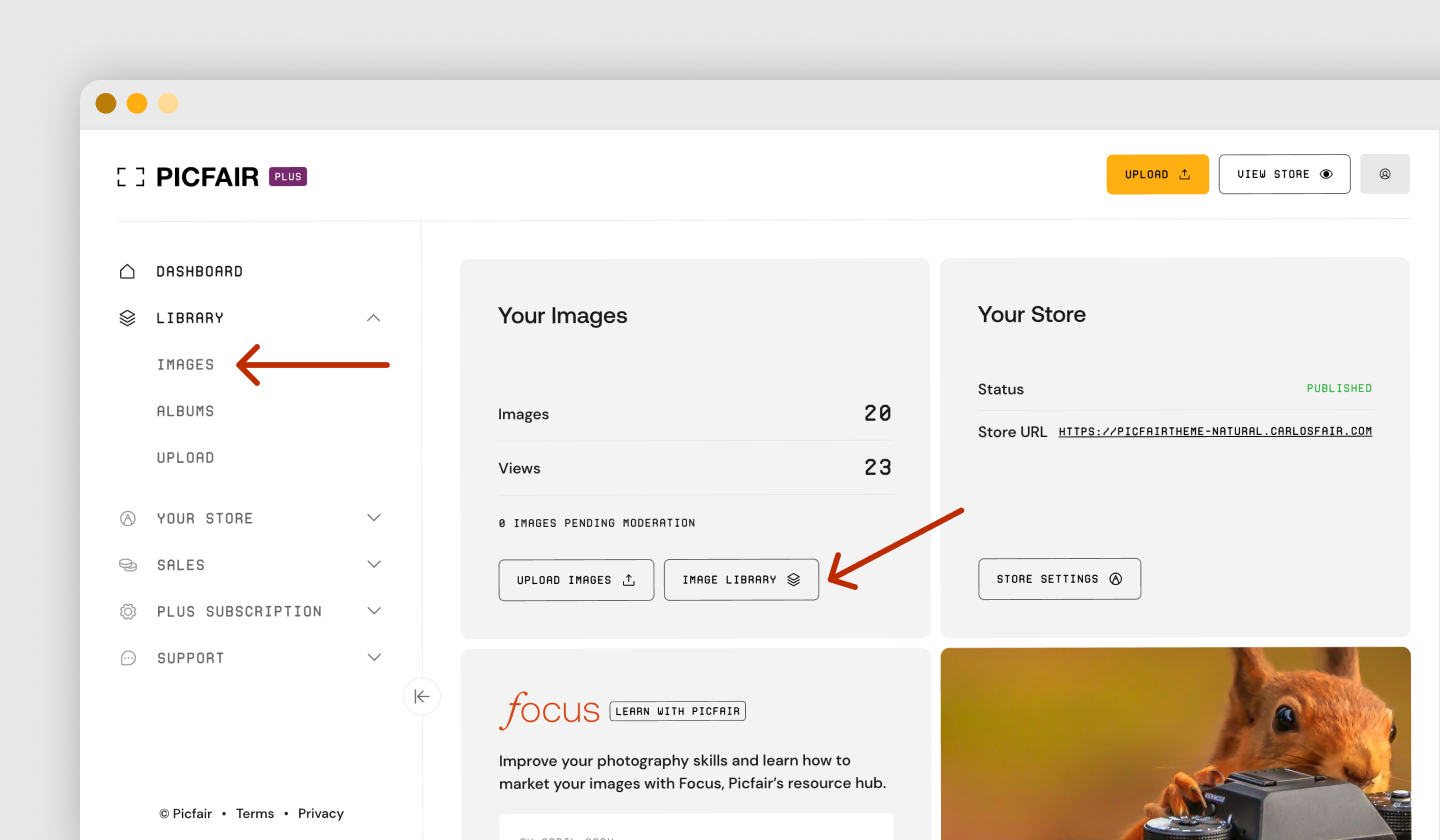
Task: Select Plus Subscription menu label
Action: coord(239,611)
